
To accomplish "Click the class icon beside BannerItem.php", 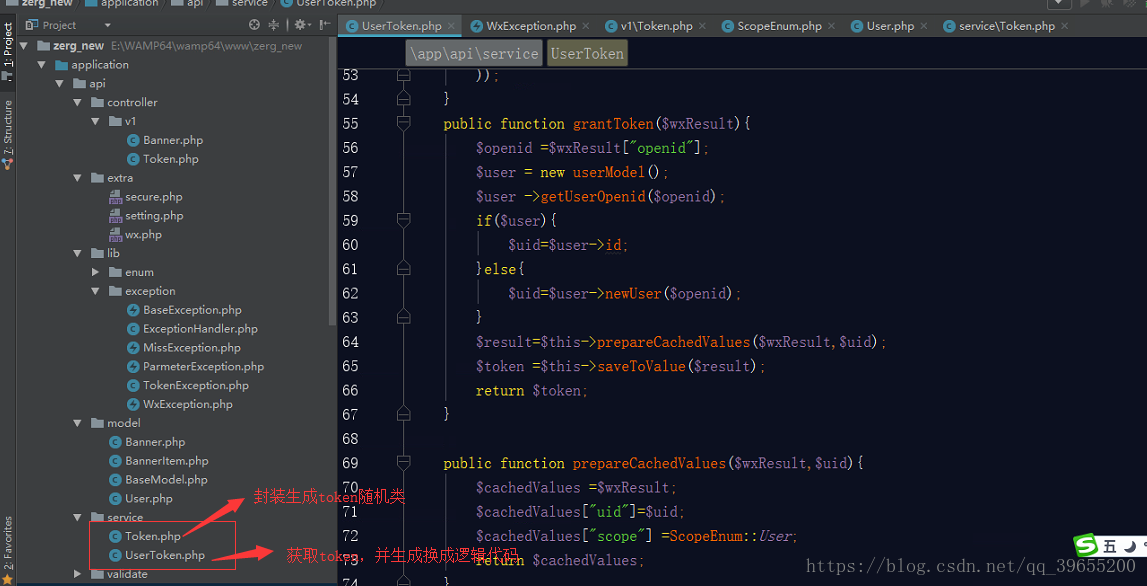I will click(x=115, y=461).
